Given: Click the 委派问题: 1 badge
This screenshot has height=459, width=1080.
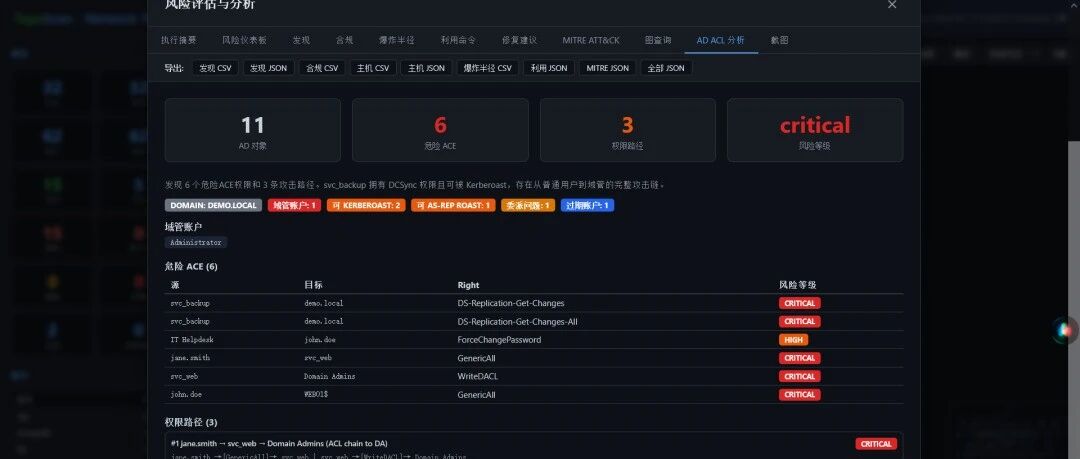Looking at the screenshot, I should coord(528,205).
